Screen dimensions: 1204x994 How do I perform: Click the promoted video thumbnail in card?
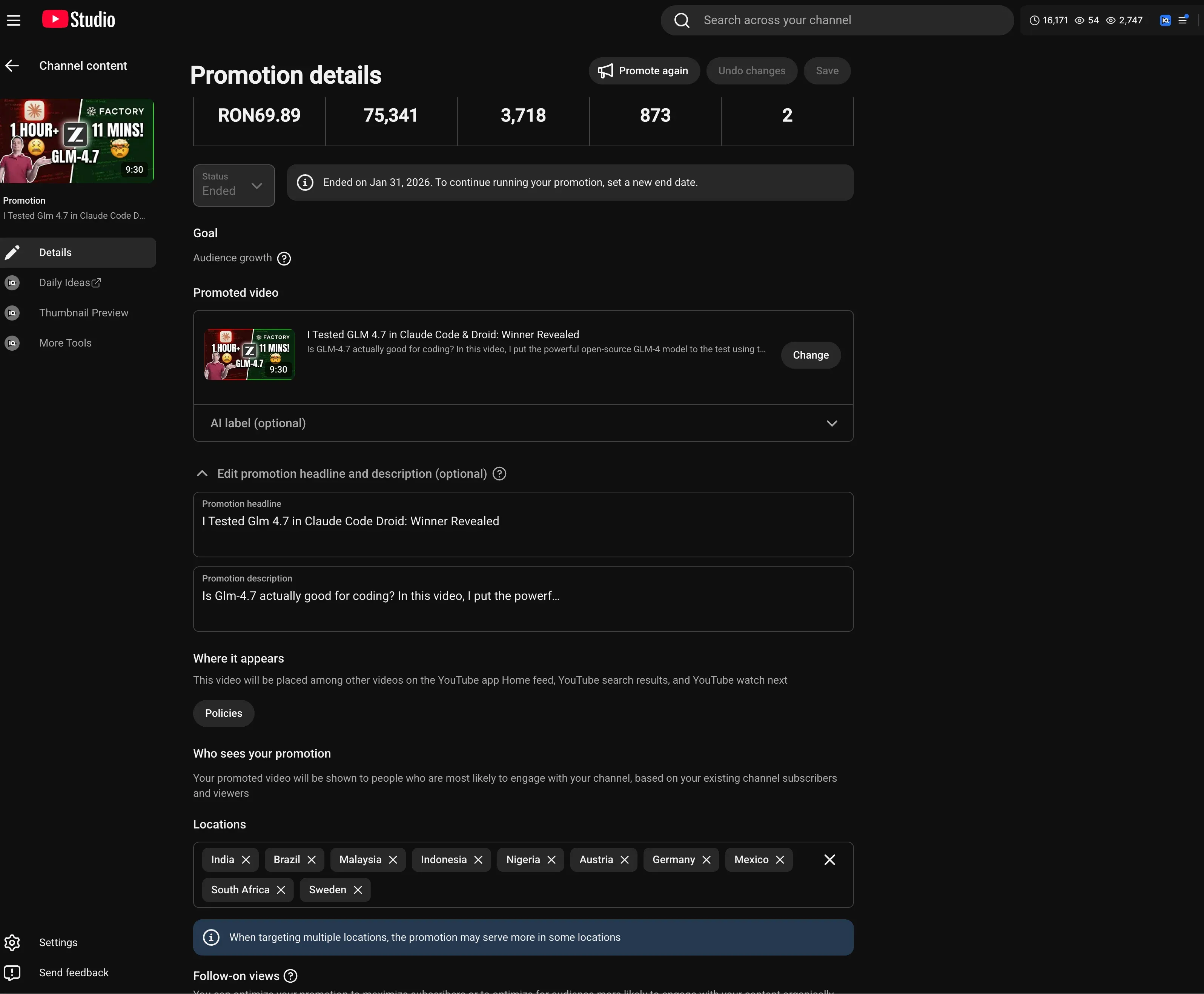(250, 354)
